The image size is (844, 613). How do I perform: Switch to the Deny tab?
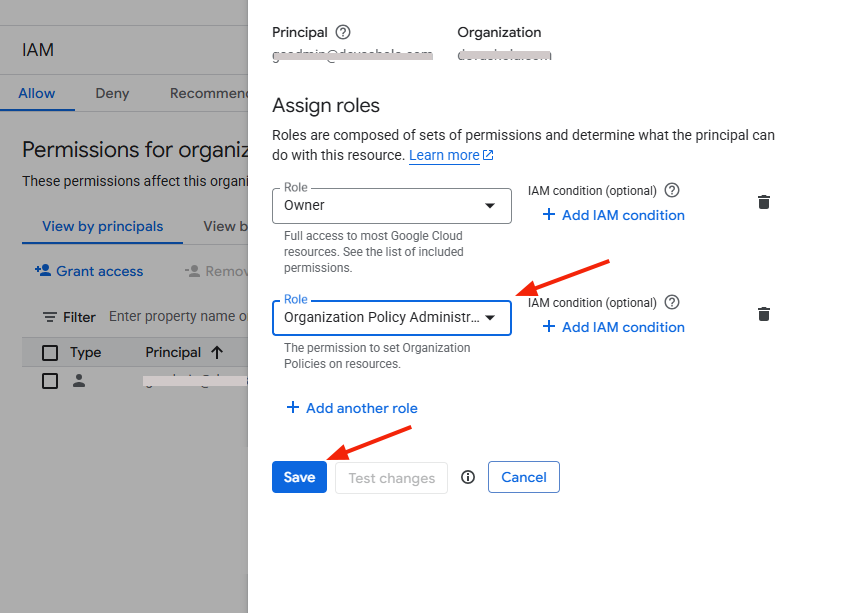tap(112, 93)
